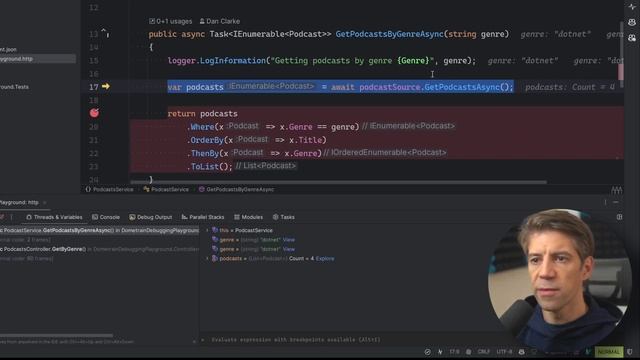Click the LogInformation call on line 15

tap(233, 60)
